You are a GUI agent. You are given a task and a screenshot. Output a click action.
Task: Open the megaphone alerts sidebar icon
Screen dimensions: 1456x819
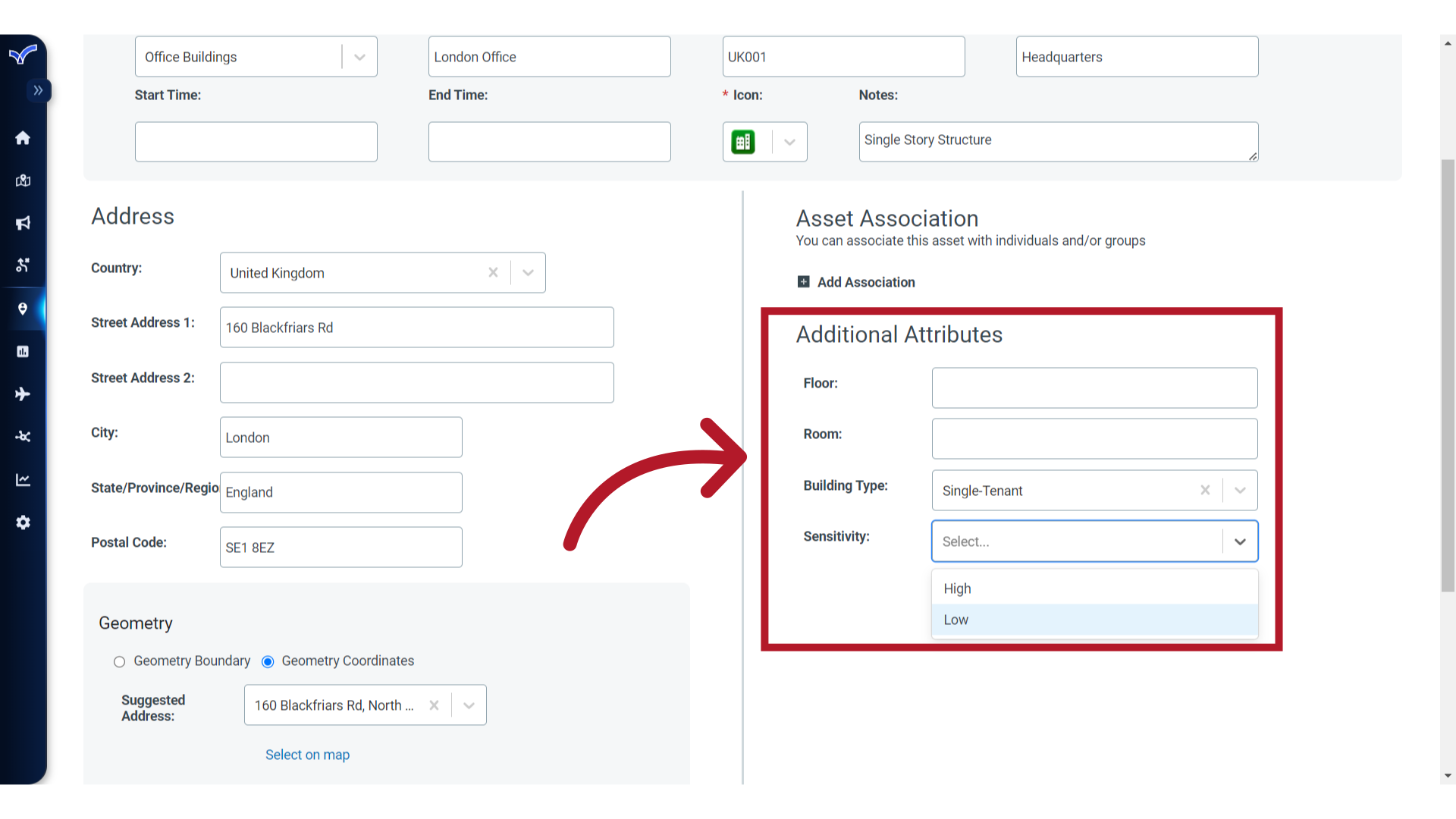click(x=23, y=223)
